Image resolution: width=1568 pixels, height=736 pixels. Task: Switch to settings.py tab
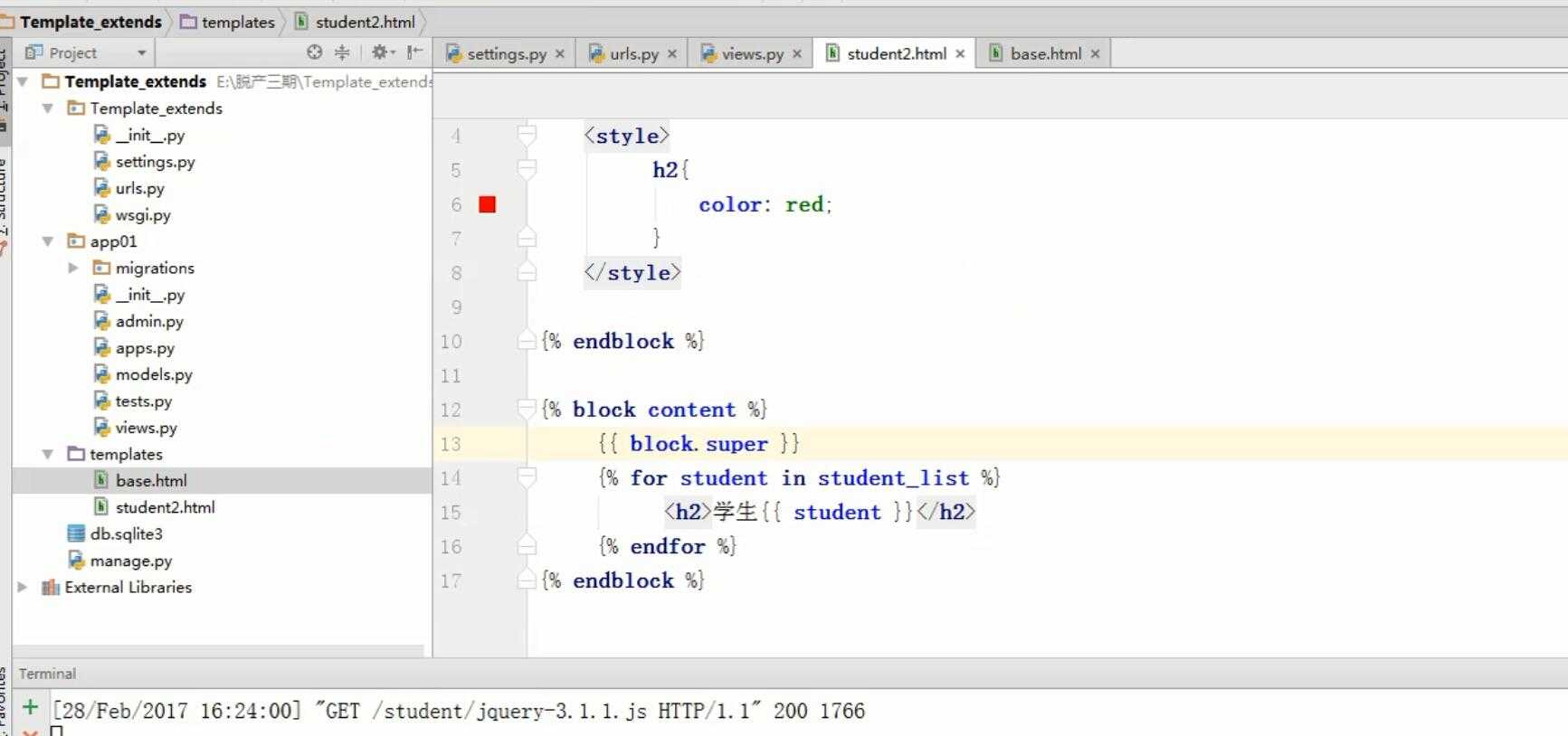506,53
